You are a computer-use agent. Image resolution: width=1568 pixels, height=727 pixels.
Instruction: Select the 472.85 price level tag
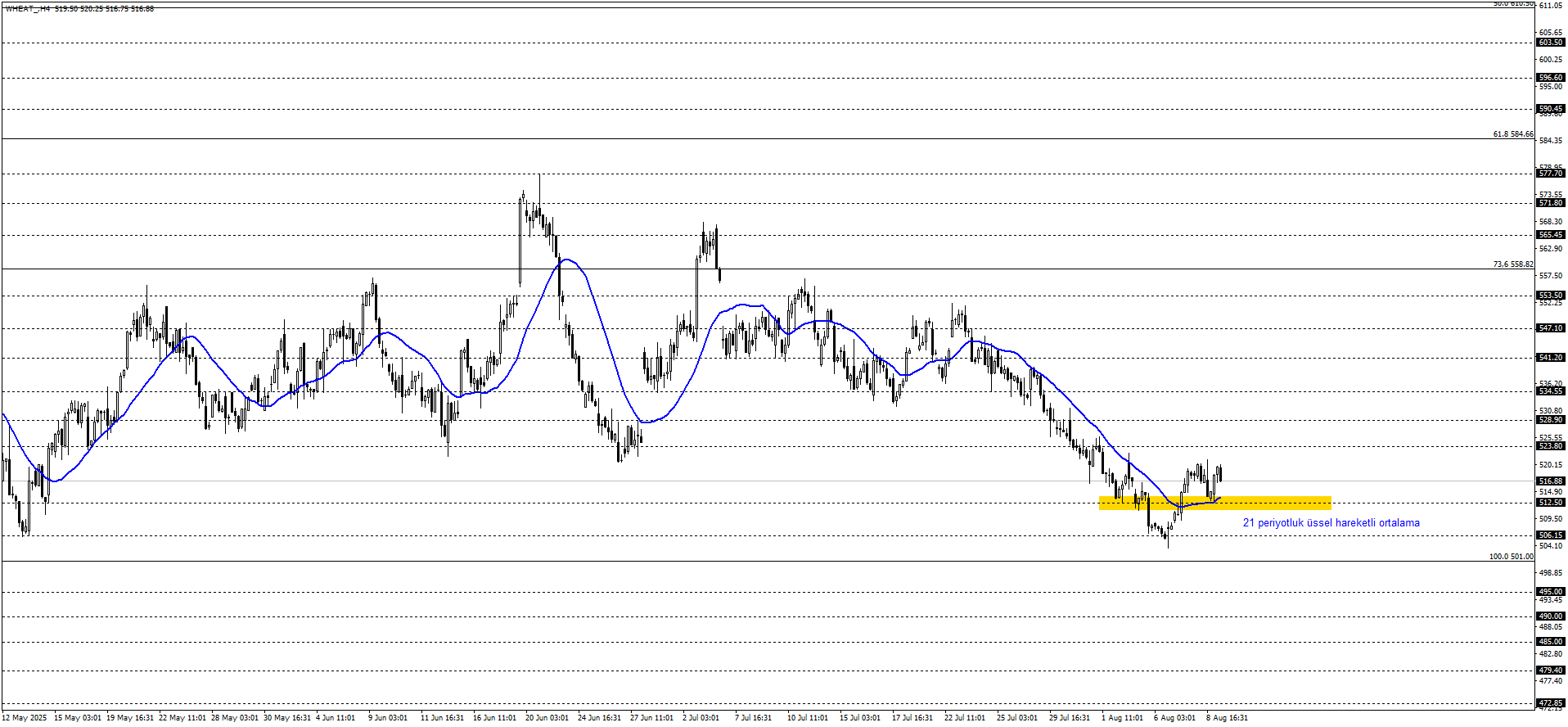click(x=1551, y=703)
